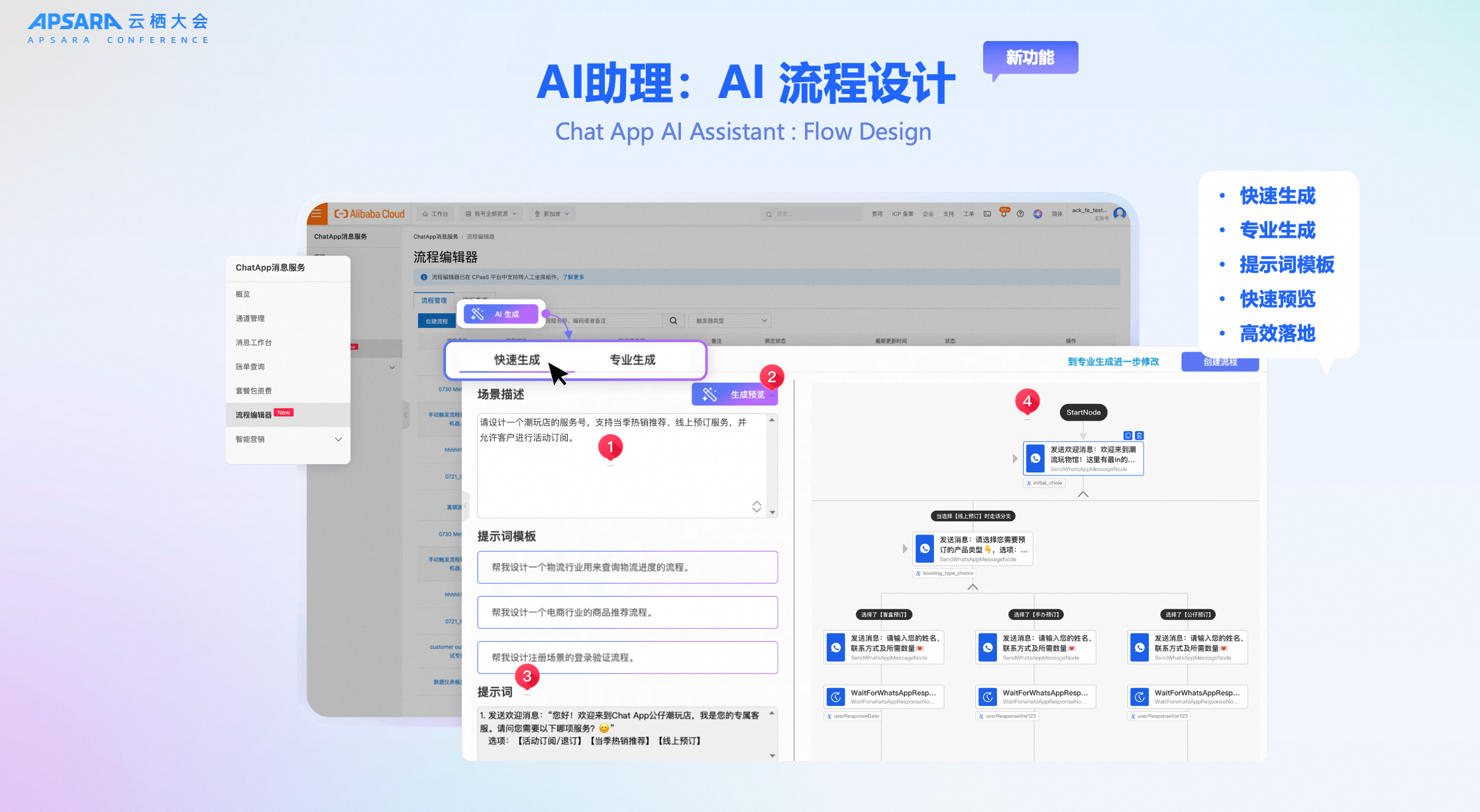The image size is (1480, 812).
Task: Click delete trash icon above welcome message node
Action: (1139, 436)
